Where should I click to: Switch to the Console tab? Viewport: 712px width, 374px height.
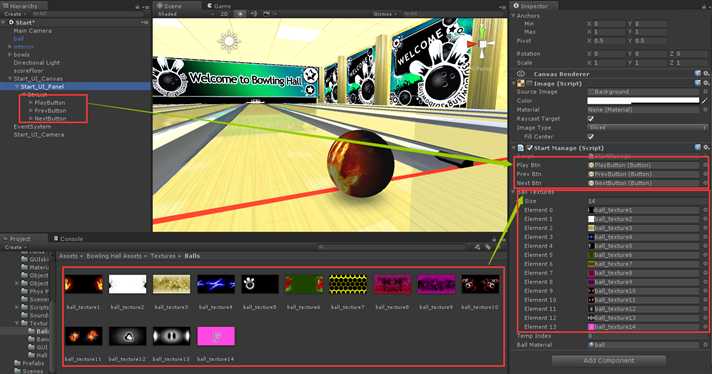pyautogui.click(x=69, y=239)
